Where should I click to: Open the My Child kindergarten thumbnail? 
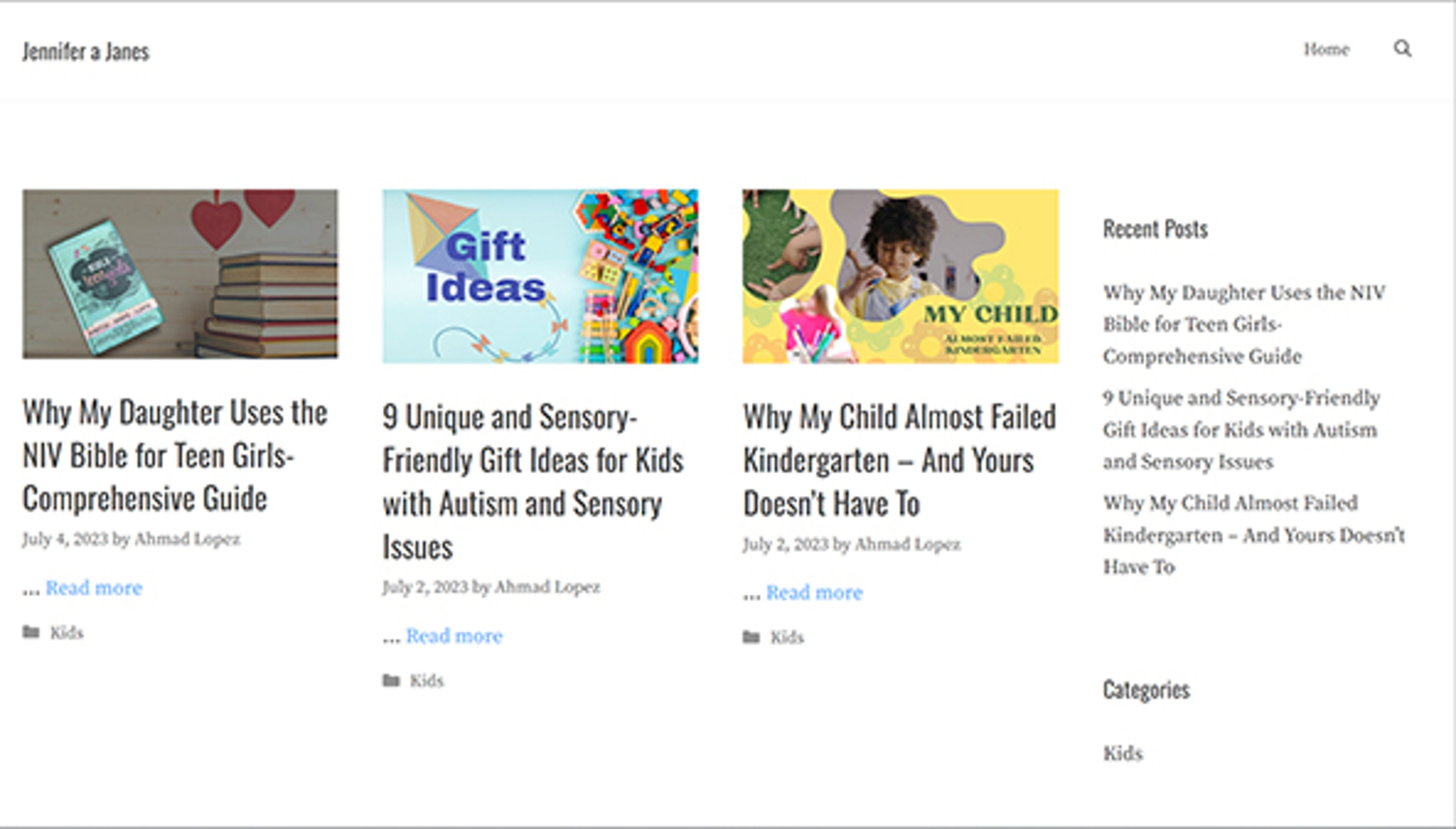point(900,276)
